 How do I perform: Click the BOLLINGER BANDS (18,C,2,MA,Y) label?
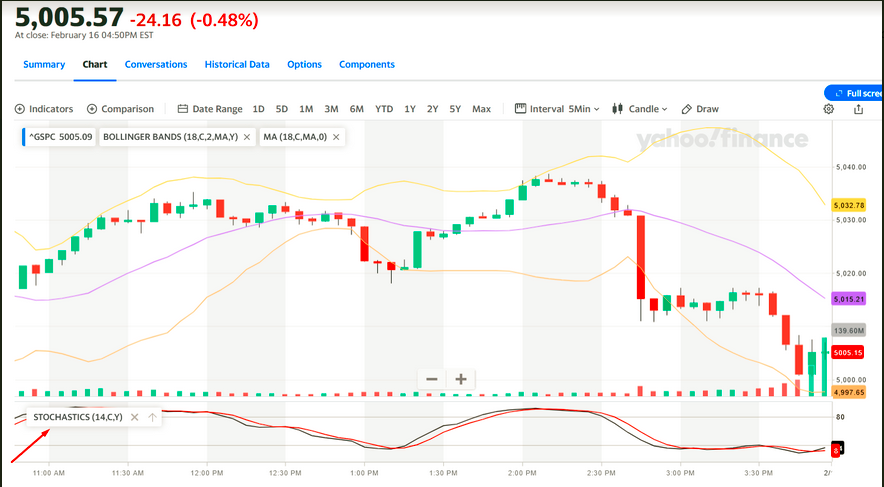pyautogui.click(x=170, y=137)
